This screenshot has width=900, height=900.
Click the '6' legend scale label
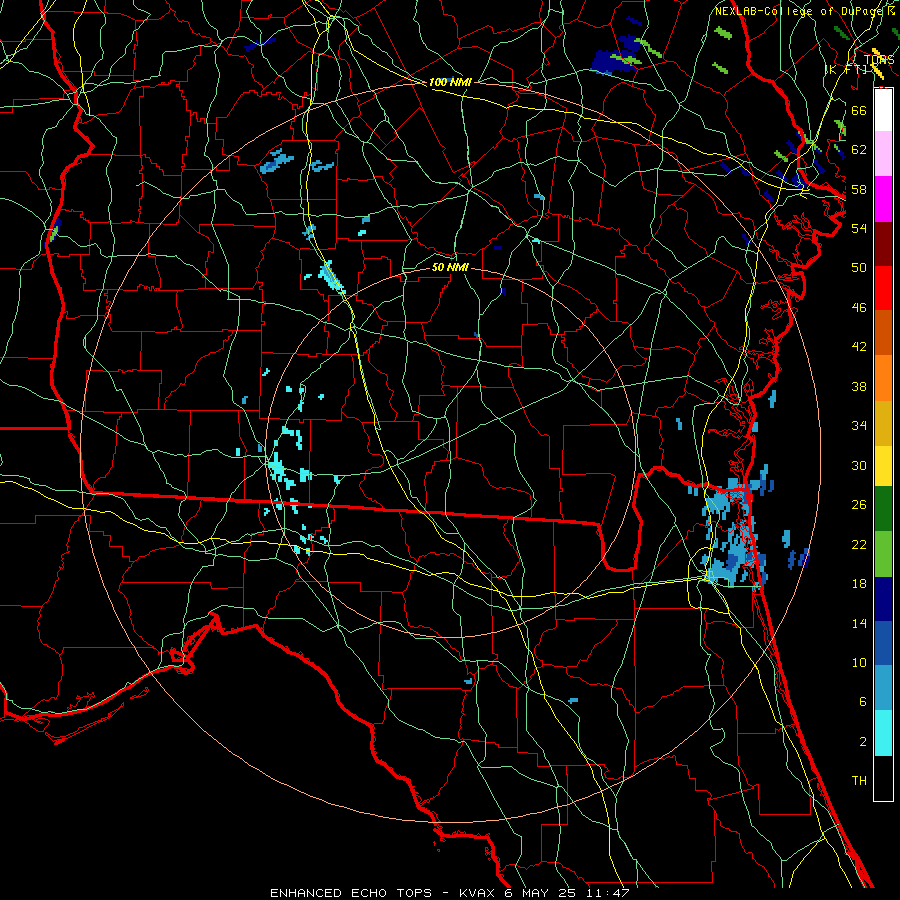(862, 702)
